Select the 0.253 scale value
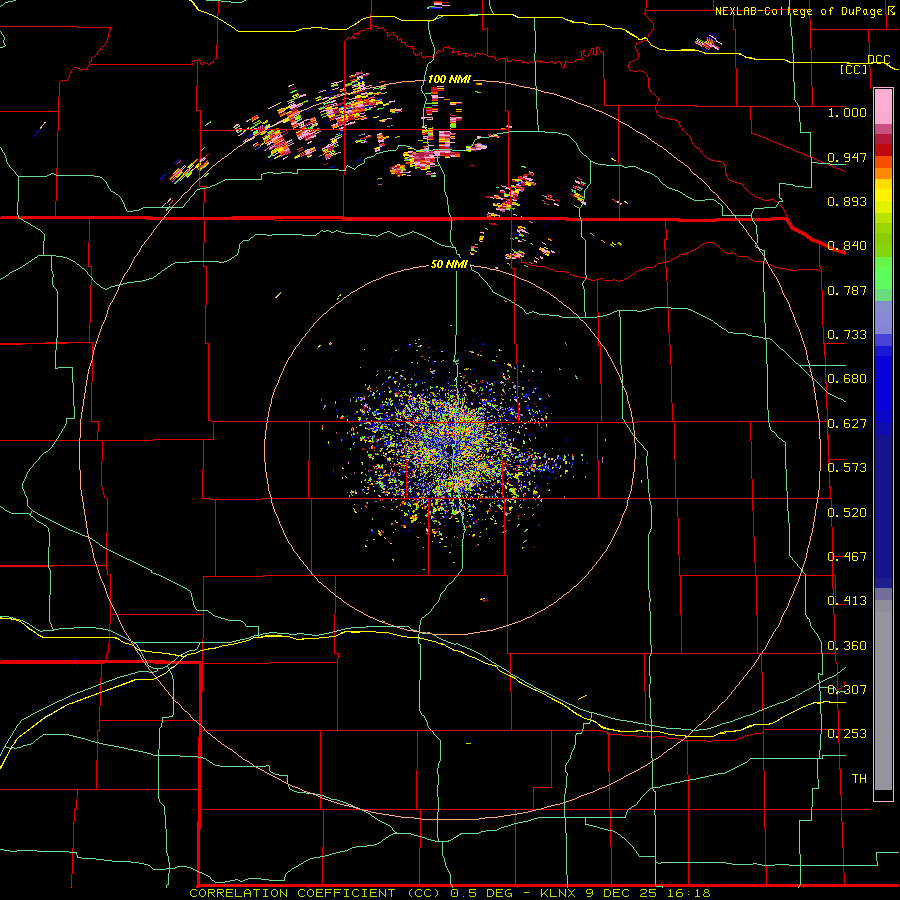The height and width of the screenshot is (900, 900). click(x=847, y=734)
